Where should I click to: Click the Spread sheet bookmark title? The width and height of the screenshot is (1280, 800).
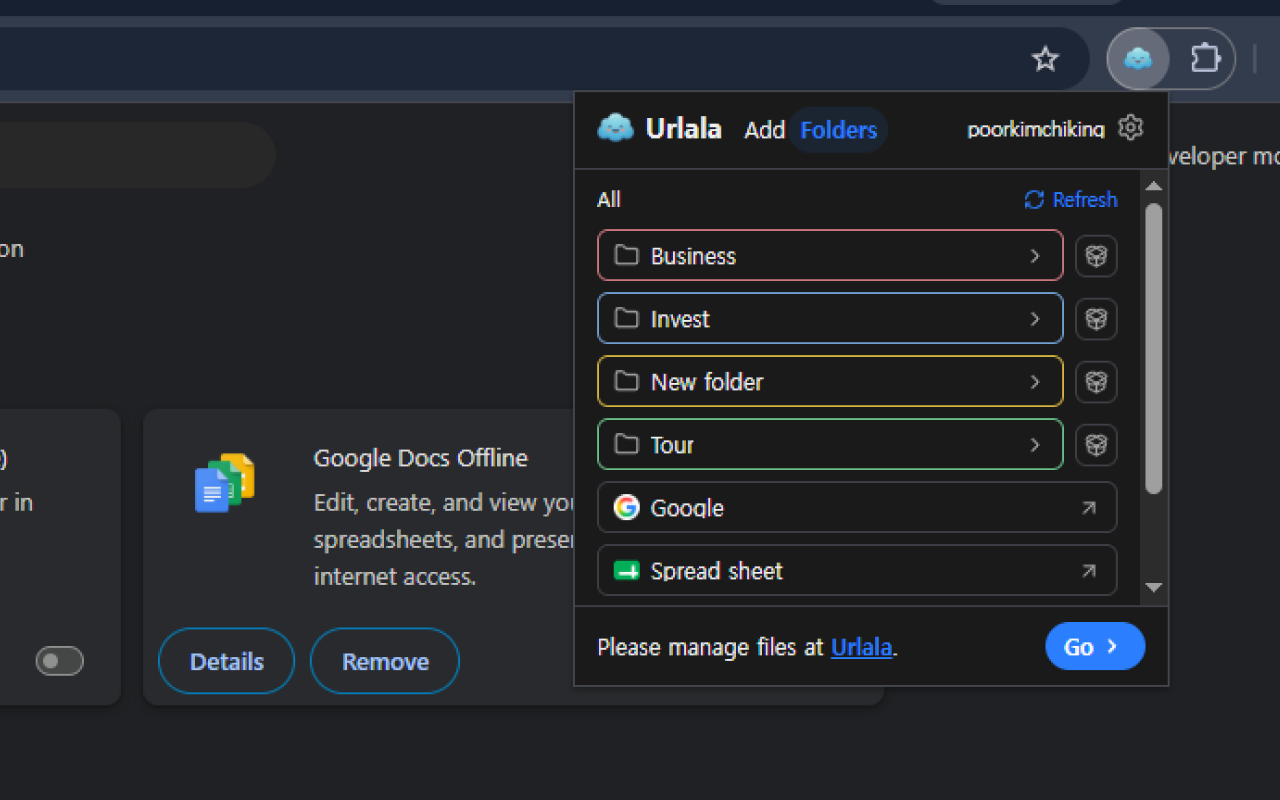[717, 571]
